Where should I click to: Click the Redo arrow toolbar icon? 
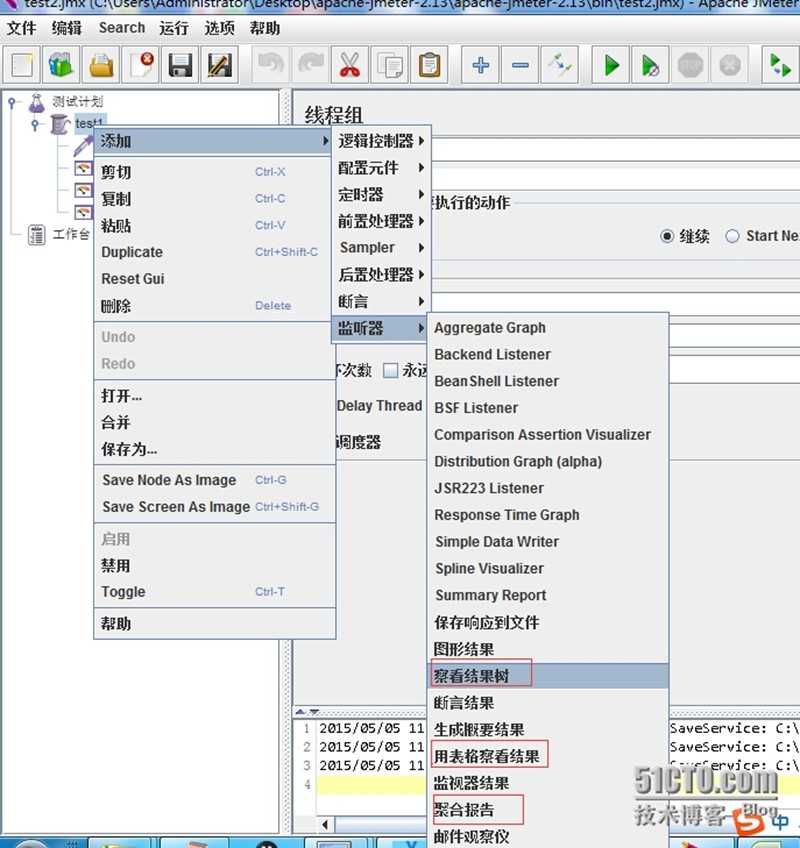310,65
